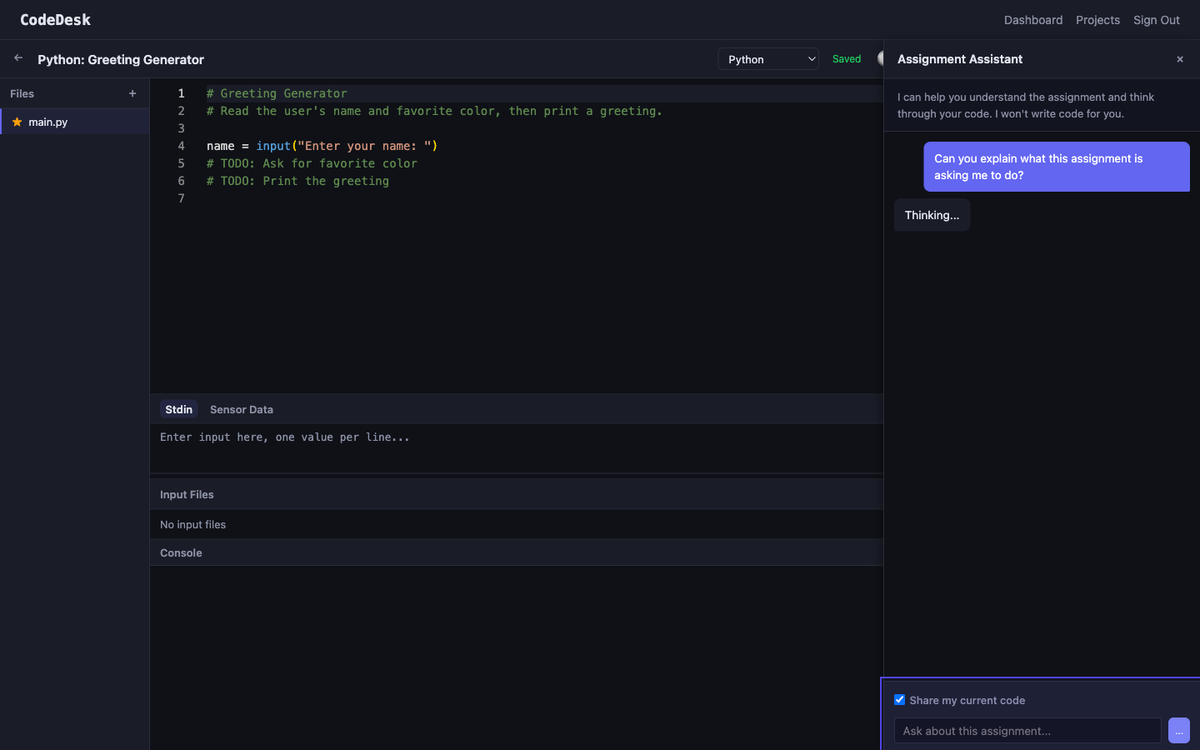The height and width of the screenshot is (750, 1200).
Task: Click the star icon next to main.py
Action: click(x=17, y=122)
